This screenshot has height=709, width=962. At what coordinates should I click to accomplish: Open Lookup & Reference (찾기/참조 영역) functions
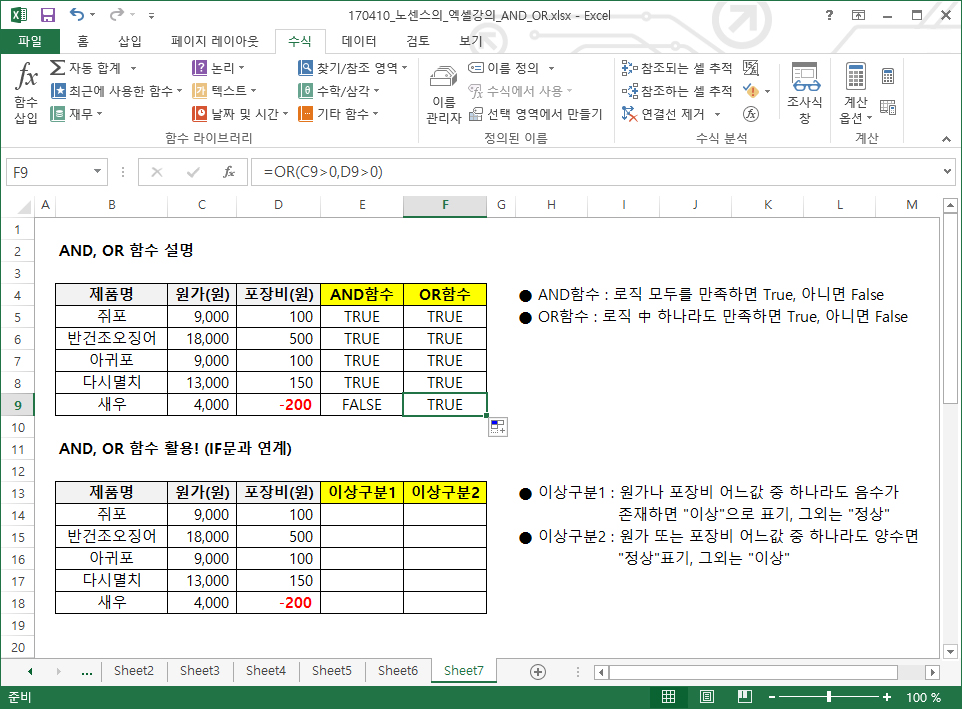pyautogui.click(x=353, y=67)
